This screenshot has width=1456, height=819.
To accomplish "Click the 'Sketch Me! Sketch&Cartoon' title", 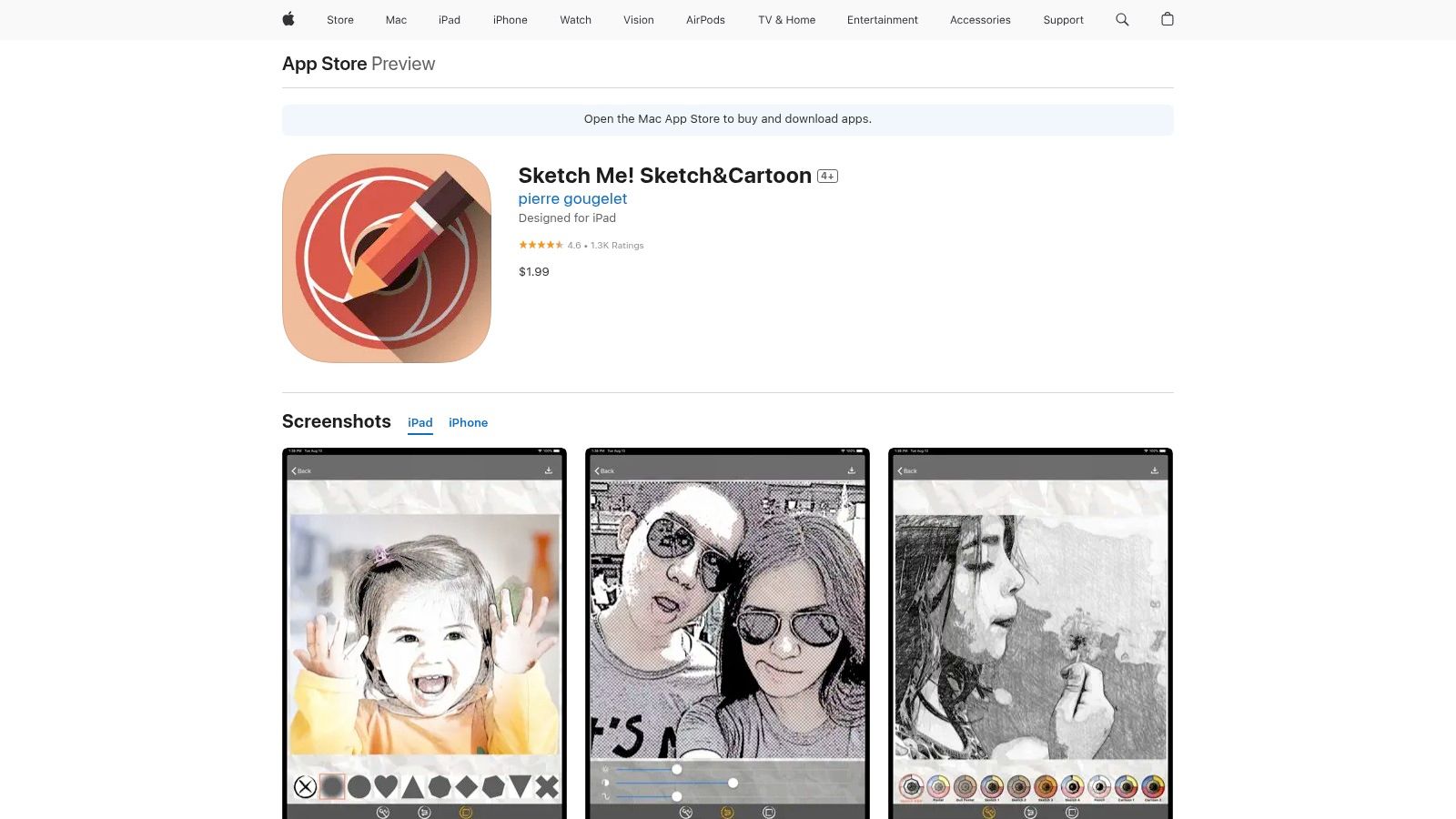I will (x=665, y=176).
